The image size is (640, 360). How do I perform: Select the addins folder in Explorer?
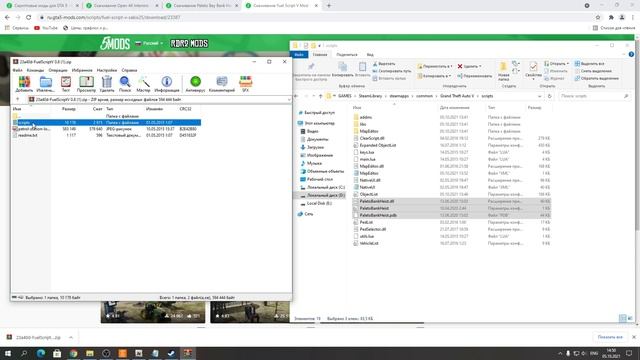365,117
